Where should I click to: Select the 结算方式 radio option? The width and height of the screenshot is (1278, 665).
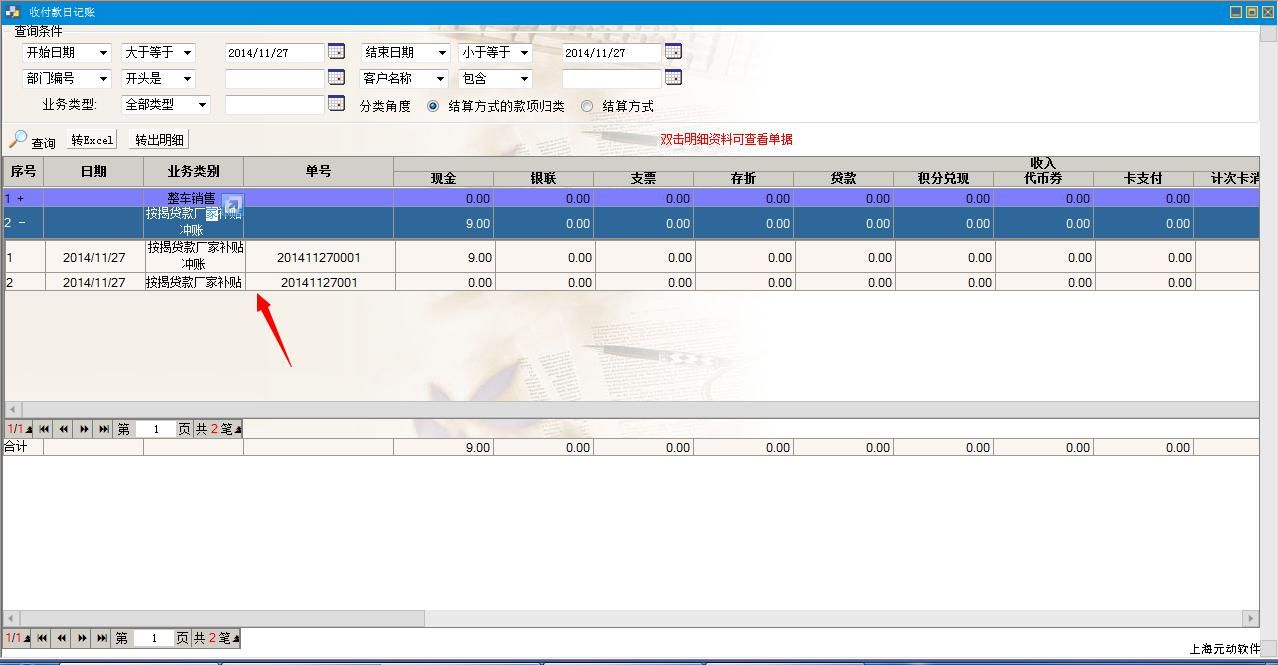click(587, 106)
